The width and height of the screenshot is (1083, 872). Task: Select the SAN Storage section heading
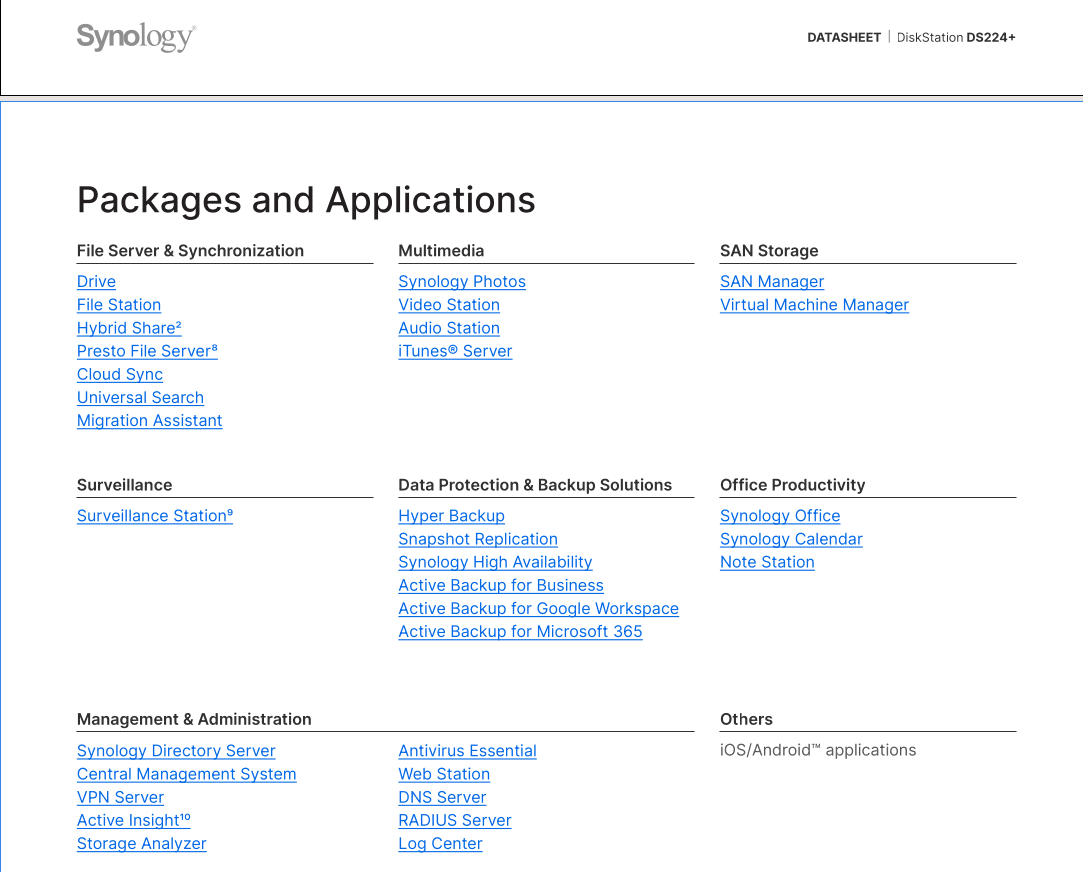coord(769,251)
